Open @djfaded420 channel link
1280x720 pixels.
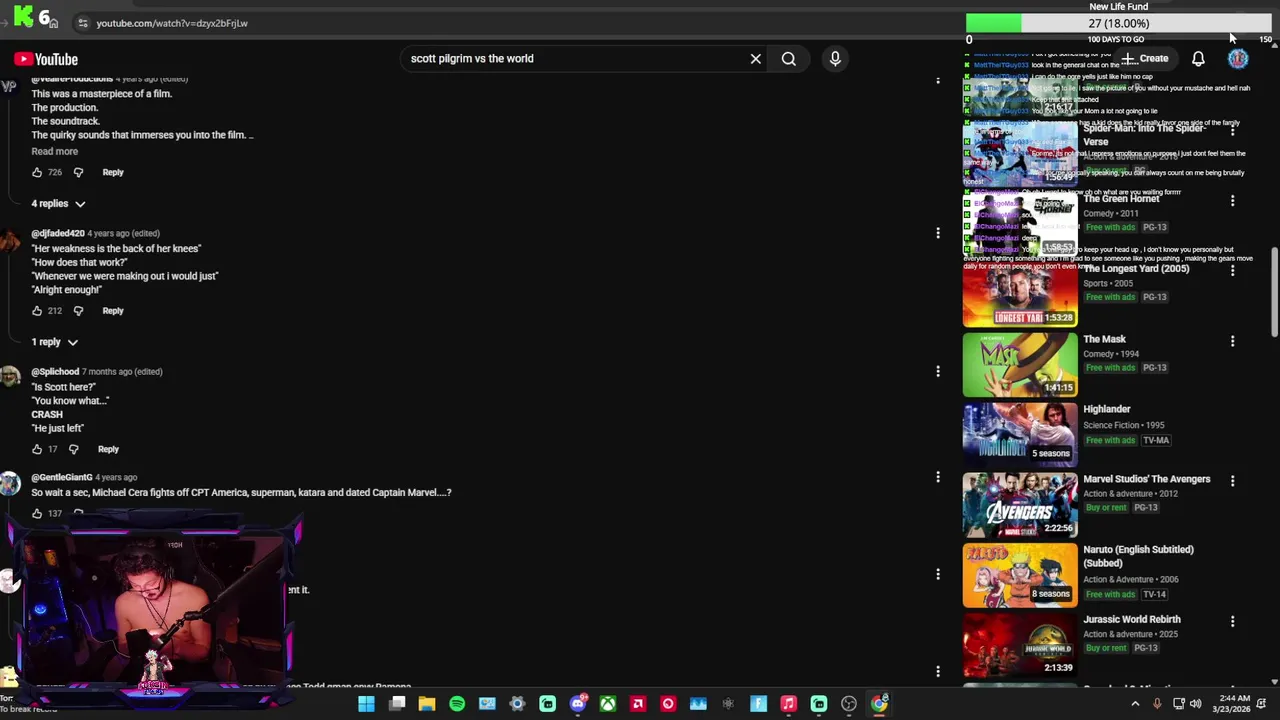[58, 233]
